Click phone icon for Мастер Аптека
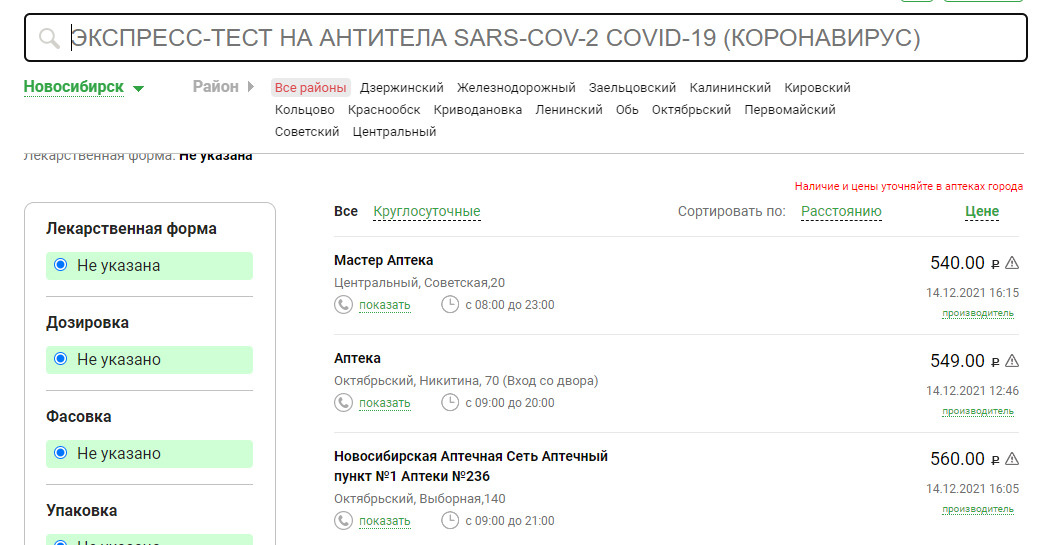Viewport: 1043px width, 545px height. coord(343,305)
